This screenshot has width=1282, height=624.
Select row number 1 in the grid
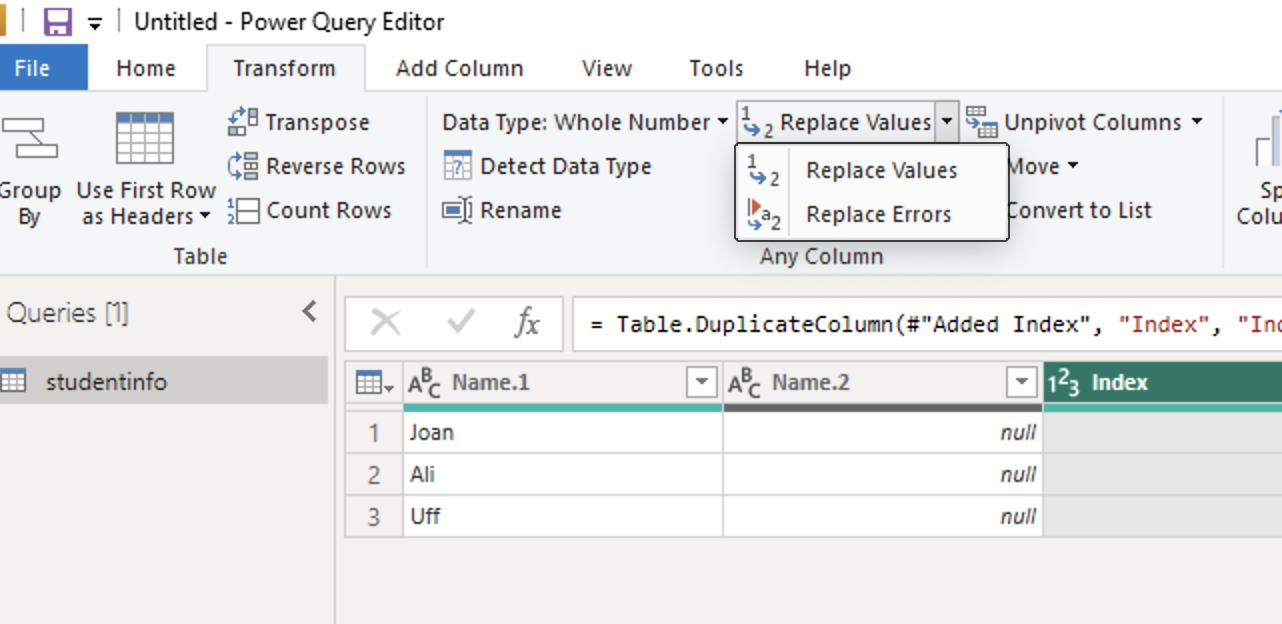(374, 433)
